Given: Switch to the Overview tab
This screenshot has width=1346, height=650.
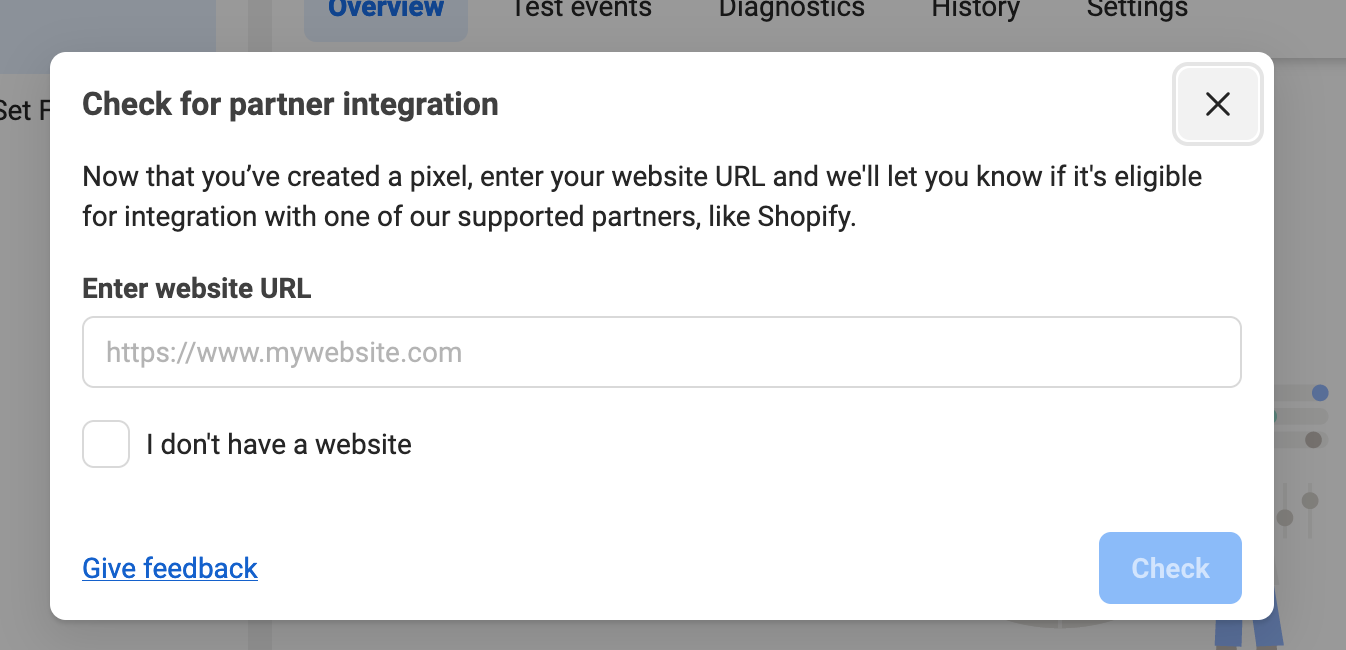Looking at the screenshot, I should [x=386, y=9].
